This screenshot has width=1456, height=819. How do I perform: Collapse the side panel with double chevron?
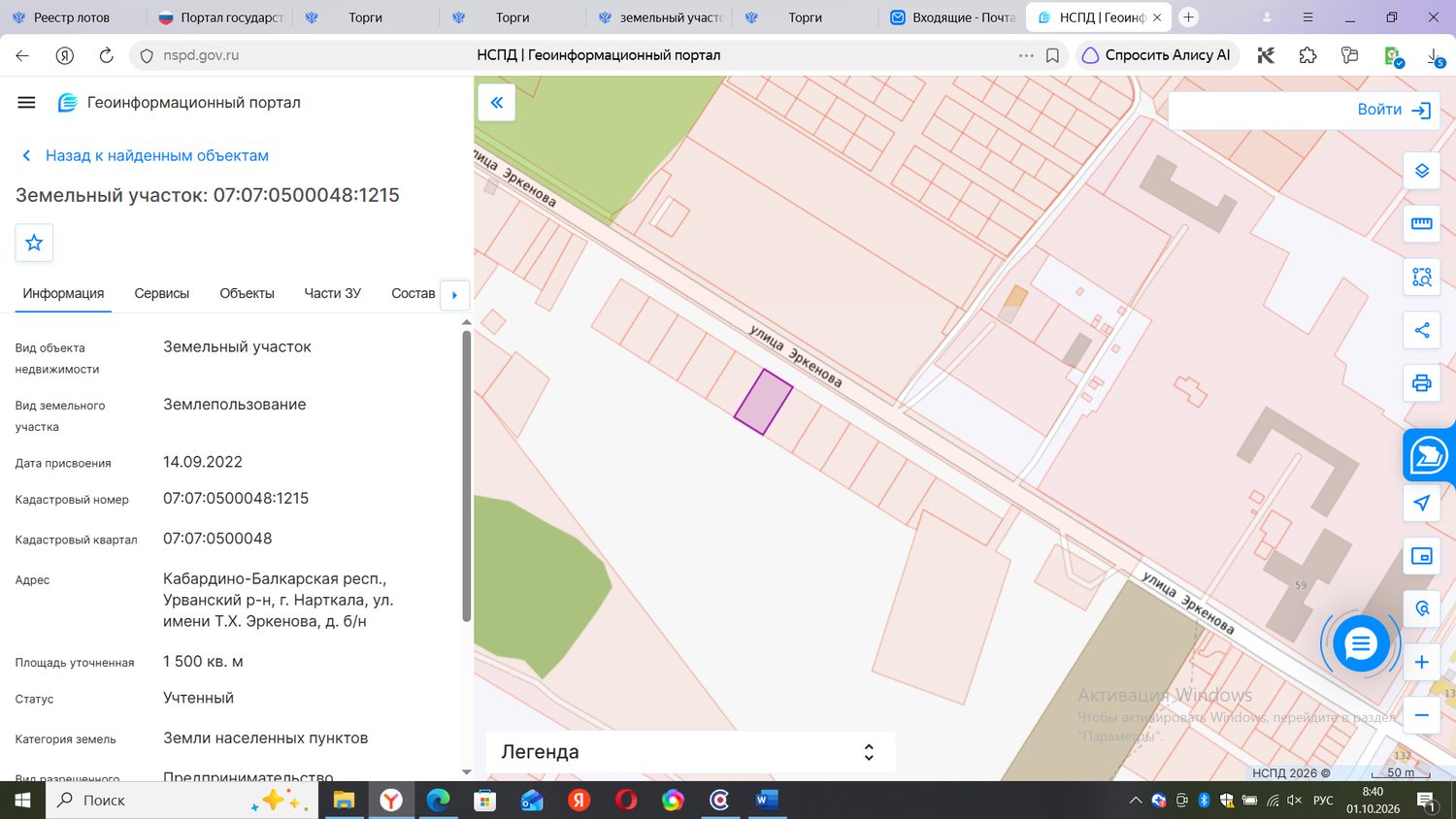[x=496, y=102]
